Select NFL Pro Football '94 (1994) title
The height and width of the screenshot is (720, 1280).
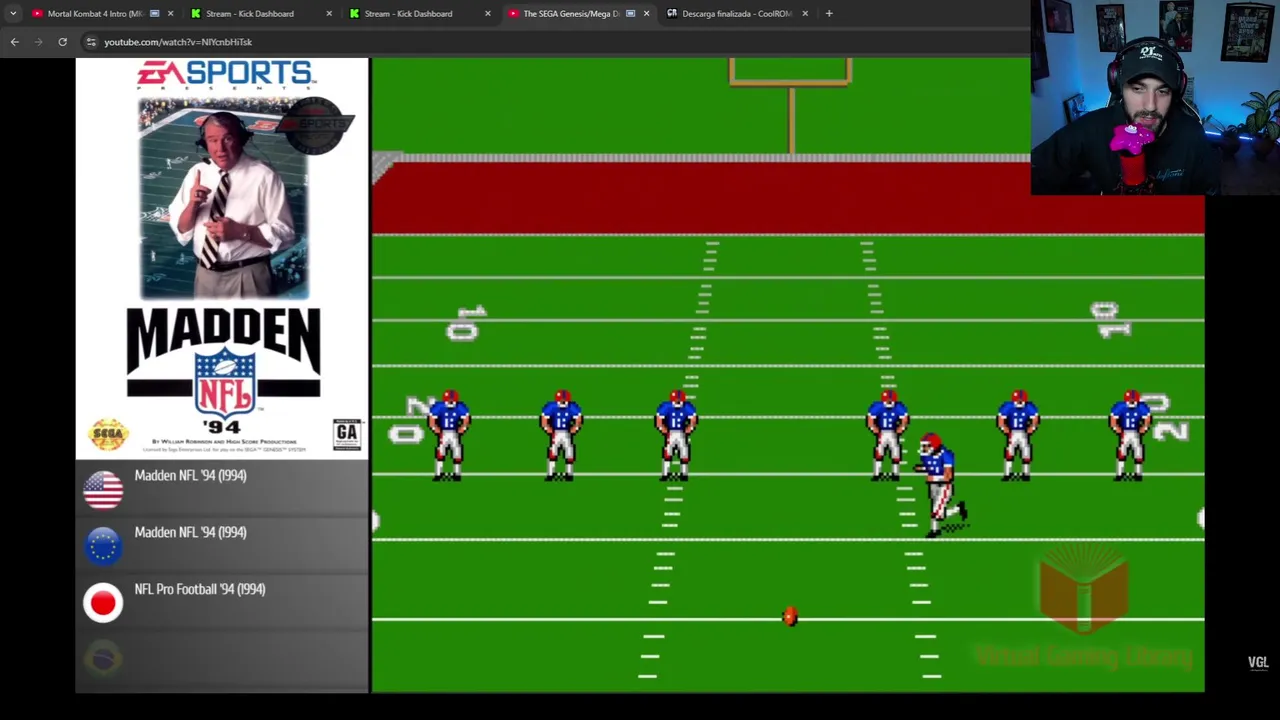pos(200,590)
